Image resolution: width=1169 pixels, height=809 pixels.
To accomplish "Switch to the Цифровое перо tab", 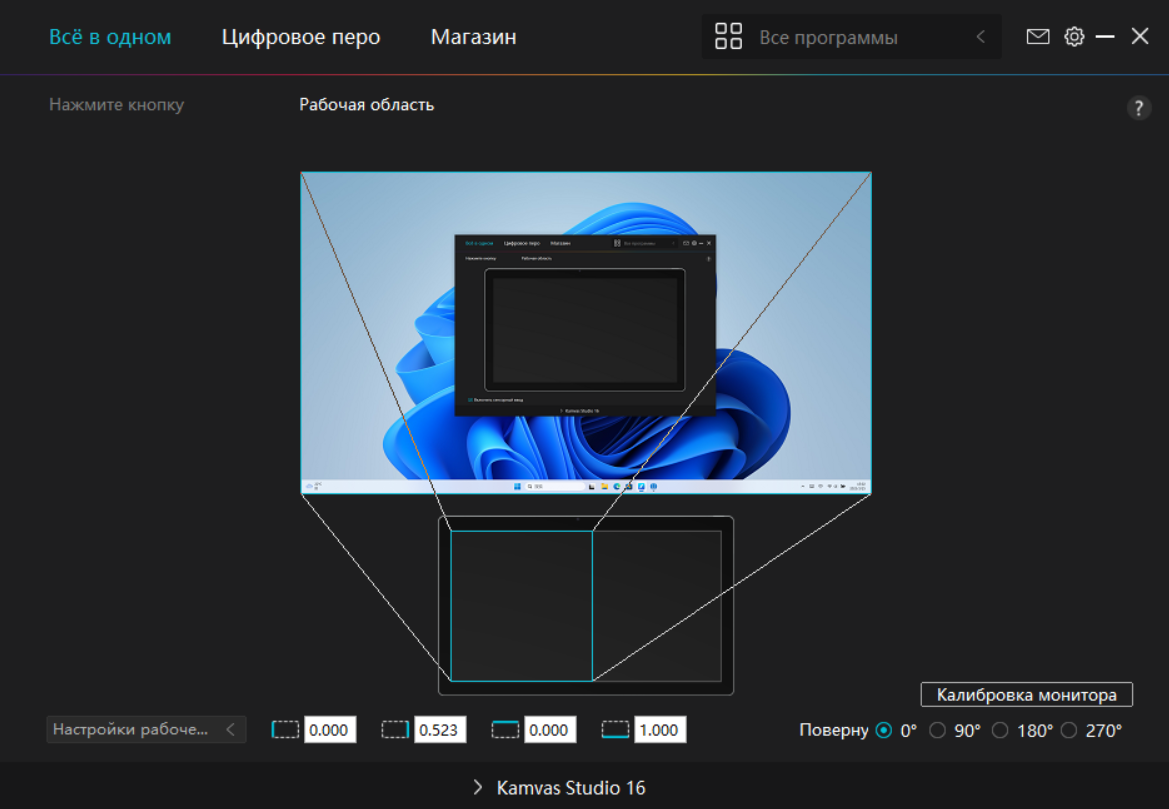I will pos(300,37).
